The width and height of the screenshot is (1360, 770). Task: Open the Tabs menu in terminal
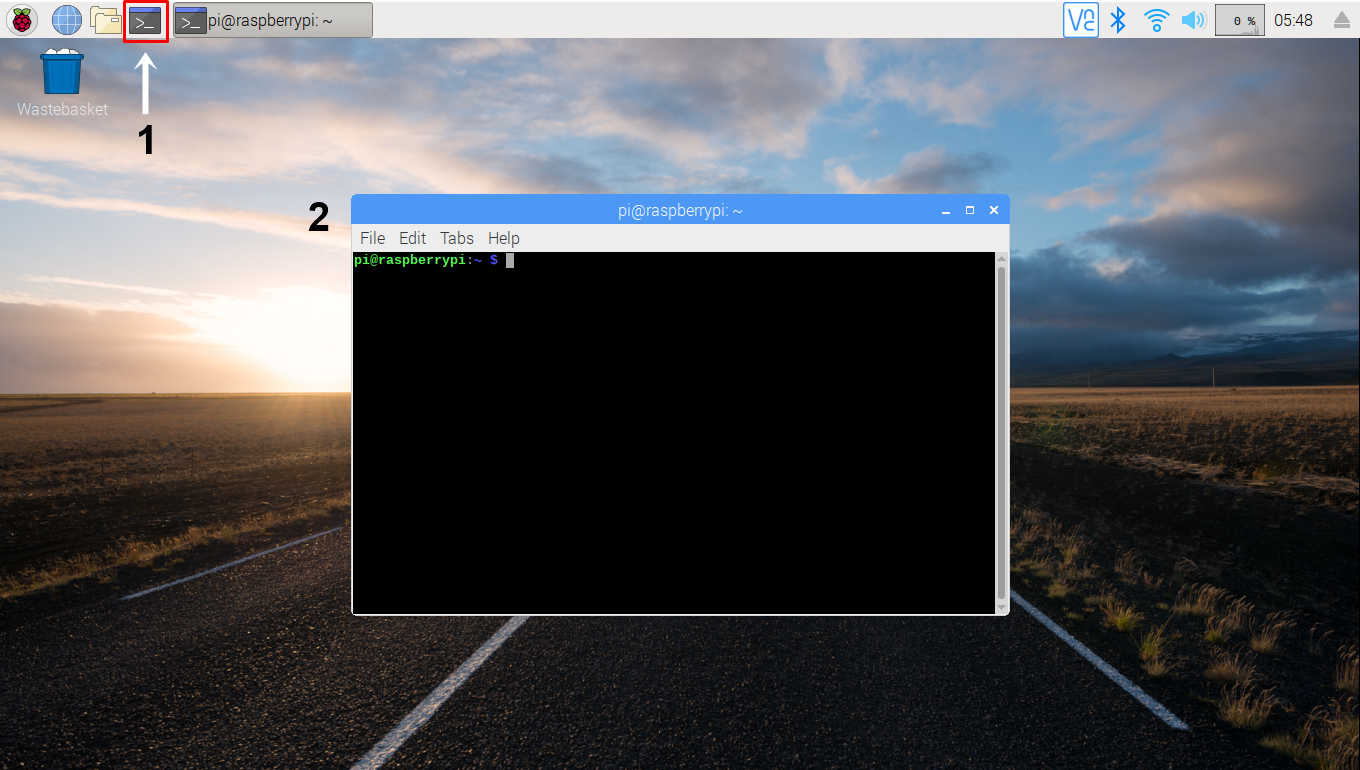pos(457,238)
